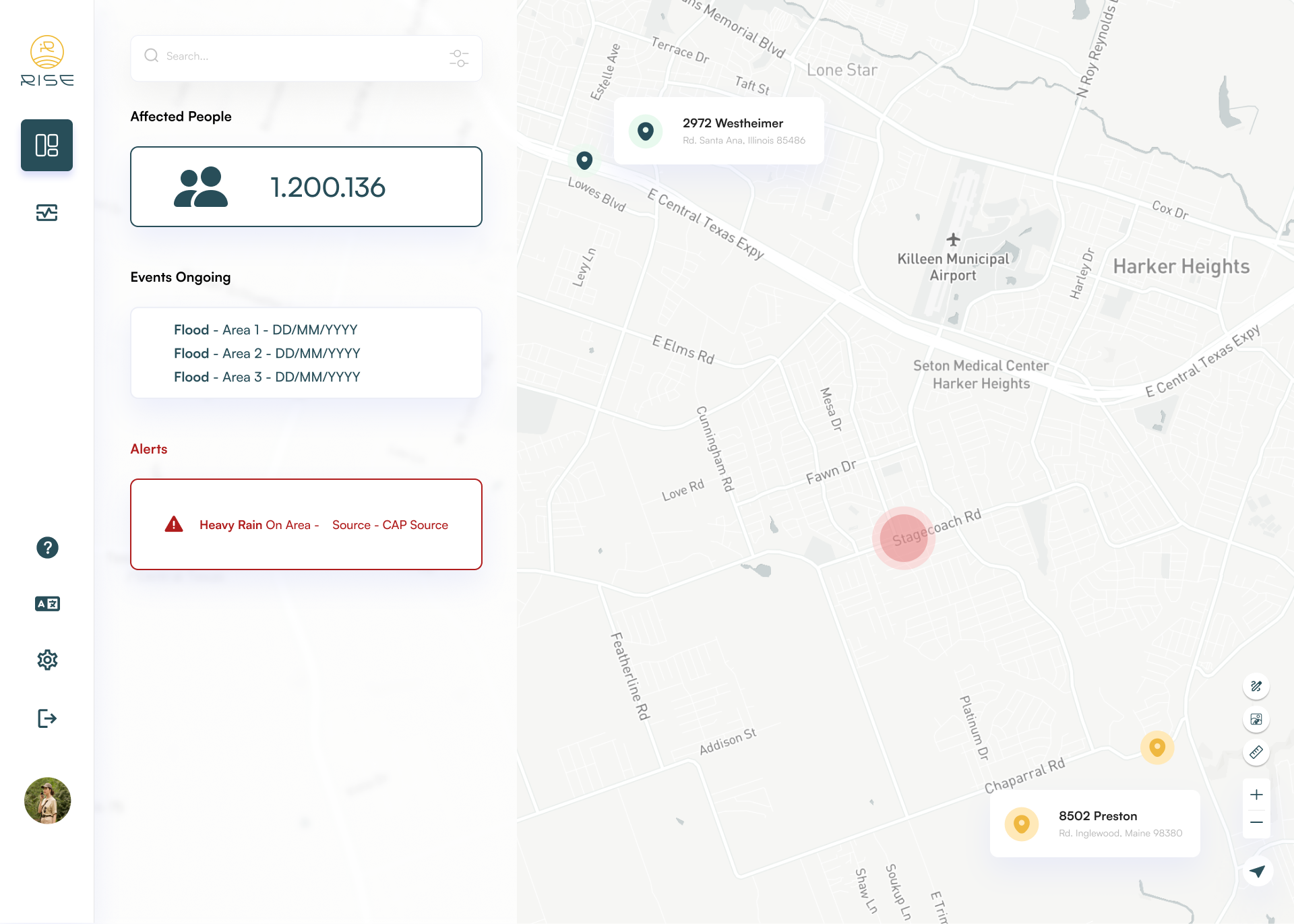Screen dimensions: 1294x924
Task: Click the locate-me navigation arrow button
Action: 1257,871
